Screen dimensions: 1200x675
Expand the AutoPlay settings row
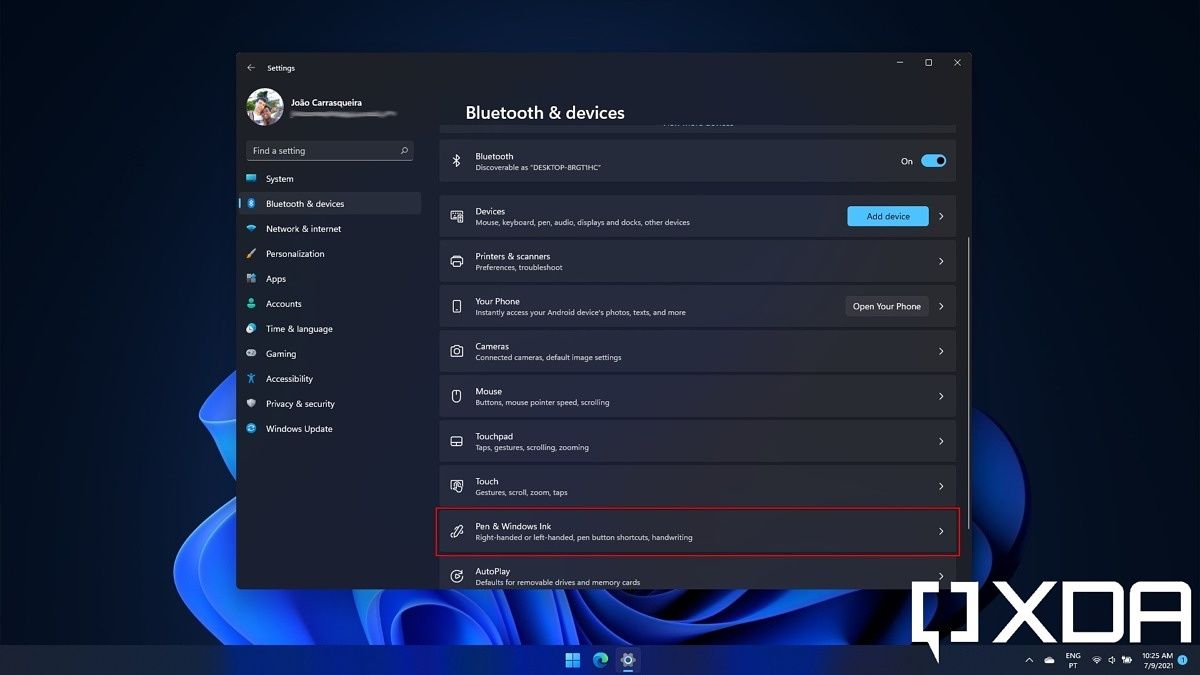pos(696,575)
